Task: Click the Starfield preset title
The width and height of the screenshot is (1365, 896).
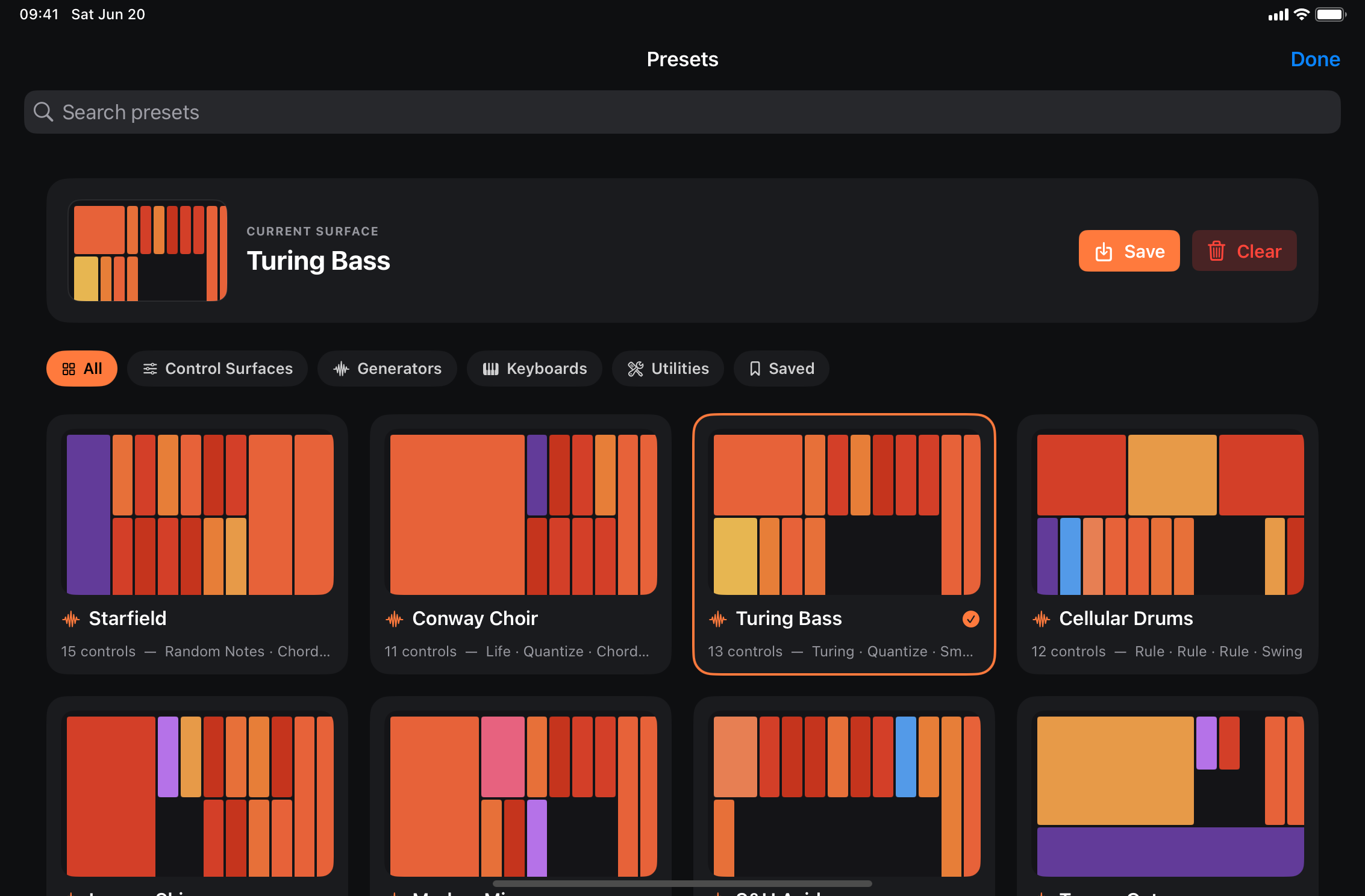Action: point(128,618)
